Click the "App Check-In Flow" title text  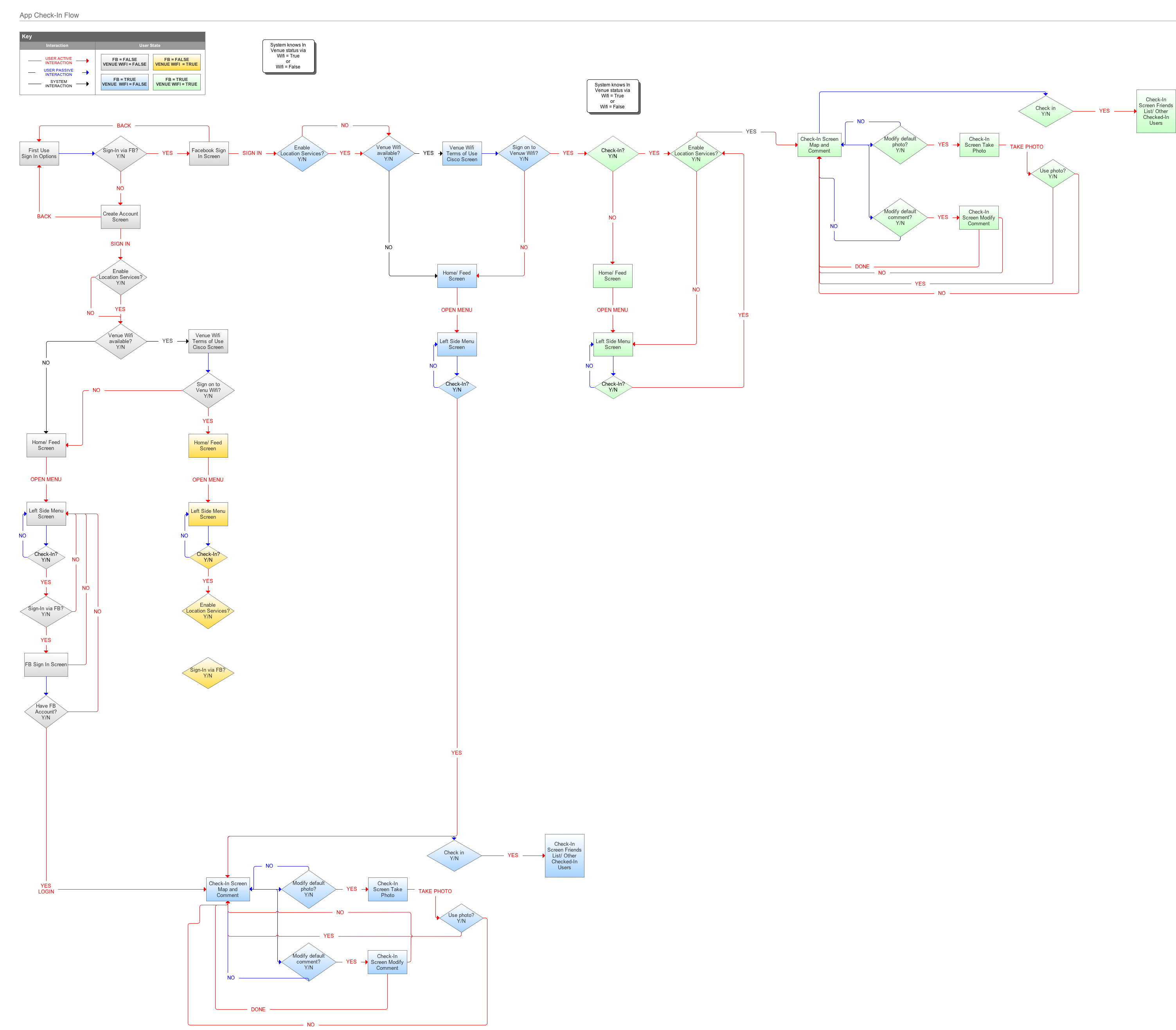pyautogui.click(x=49, y=16)
